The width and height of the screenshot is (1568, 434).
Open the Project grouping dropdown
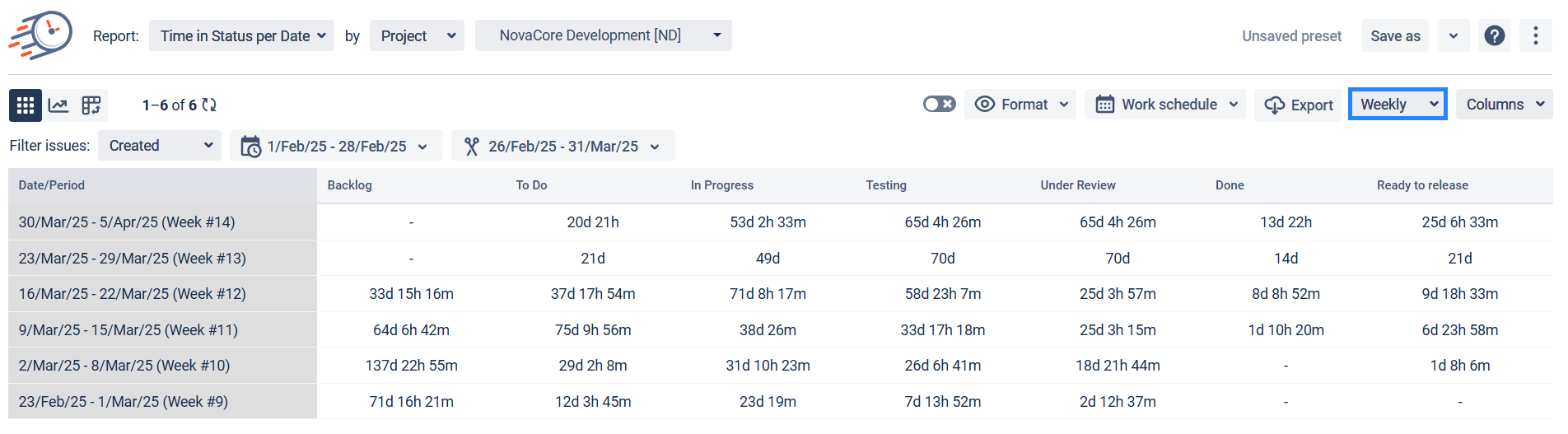coord(417,35)
